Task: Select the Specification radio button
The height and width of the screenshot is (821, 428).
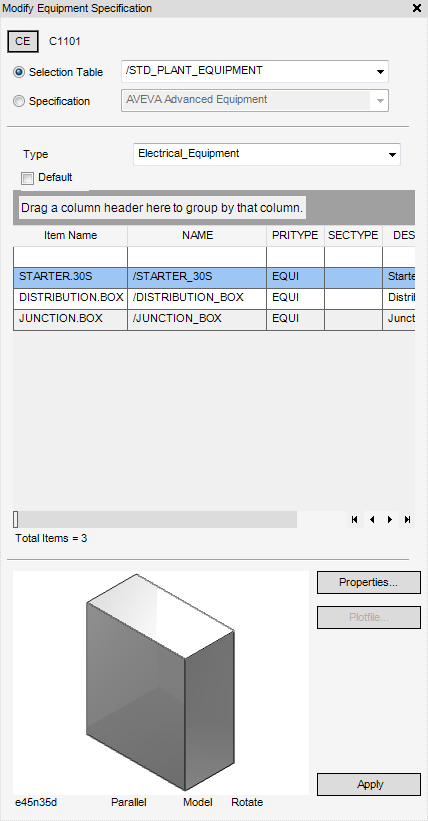Action: [x=19, y=101]
